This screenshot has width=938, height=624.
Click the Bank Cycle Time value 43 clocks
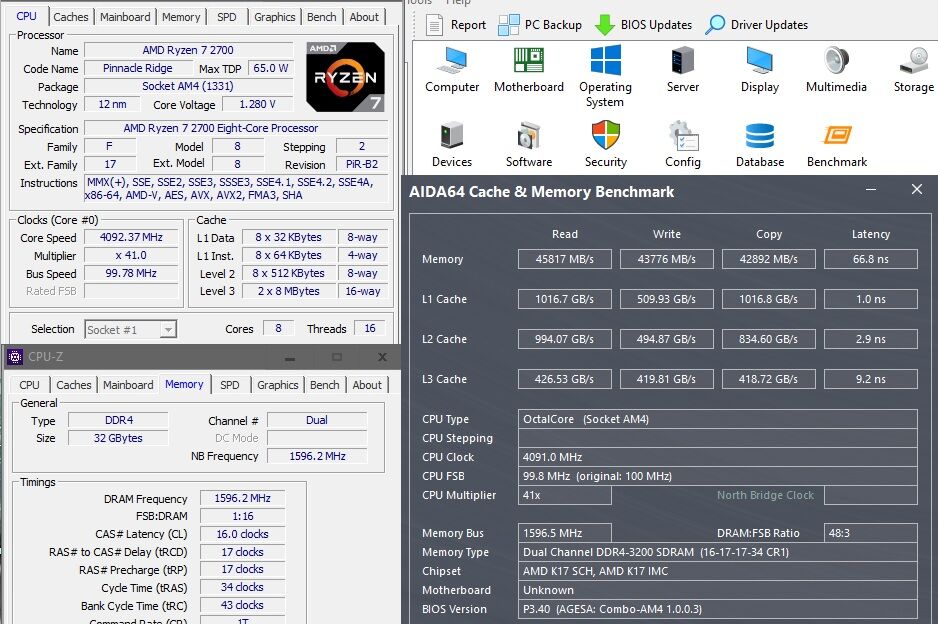click(242, 605)
